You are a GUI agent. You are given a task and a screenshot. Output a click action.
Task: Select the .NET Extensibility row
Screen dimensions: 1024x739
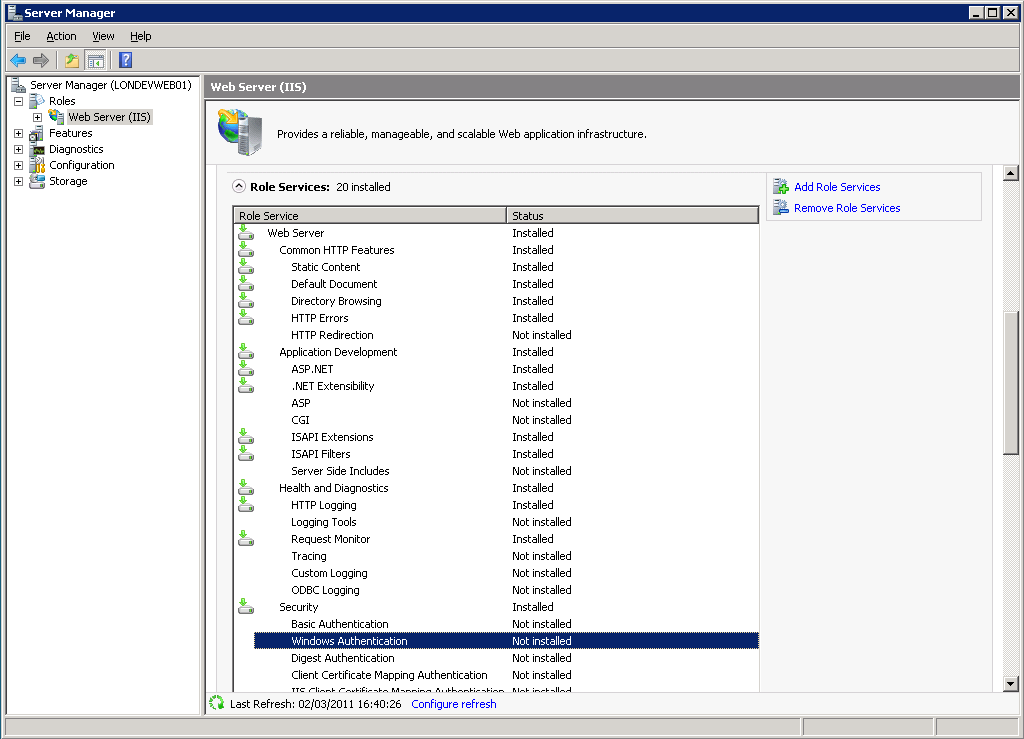pyautogui.click(x=496, y=386)
